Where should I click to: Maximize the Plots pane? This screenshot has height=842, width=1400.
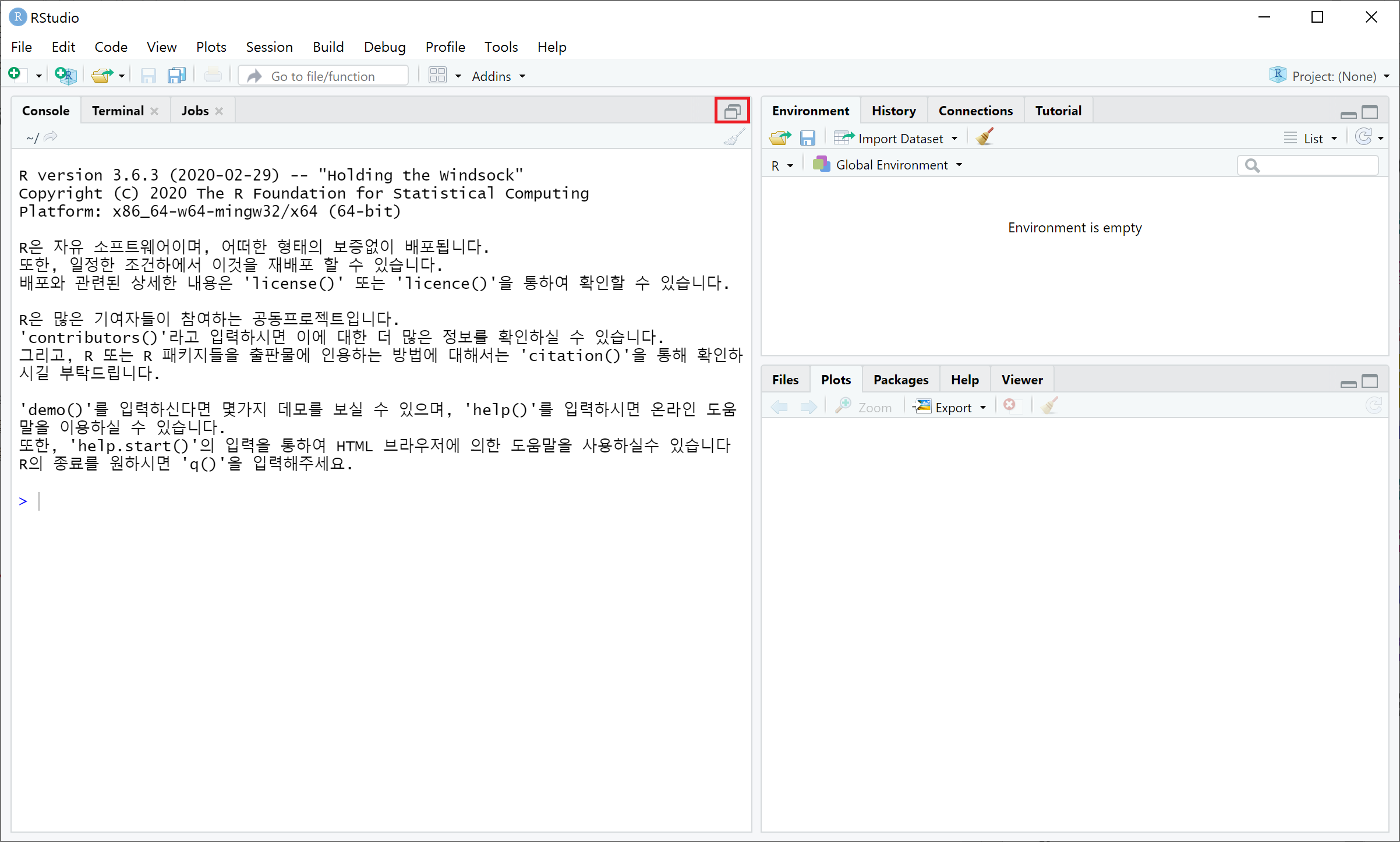point(1370,381)
